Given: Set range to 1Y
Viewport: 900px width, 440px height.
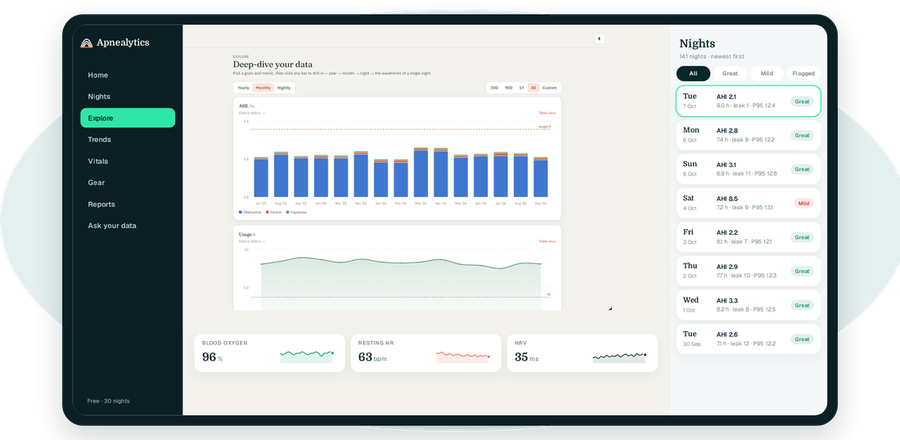Looking at the screenshot, I should point(522,88).
